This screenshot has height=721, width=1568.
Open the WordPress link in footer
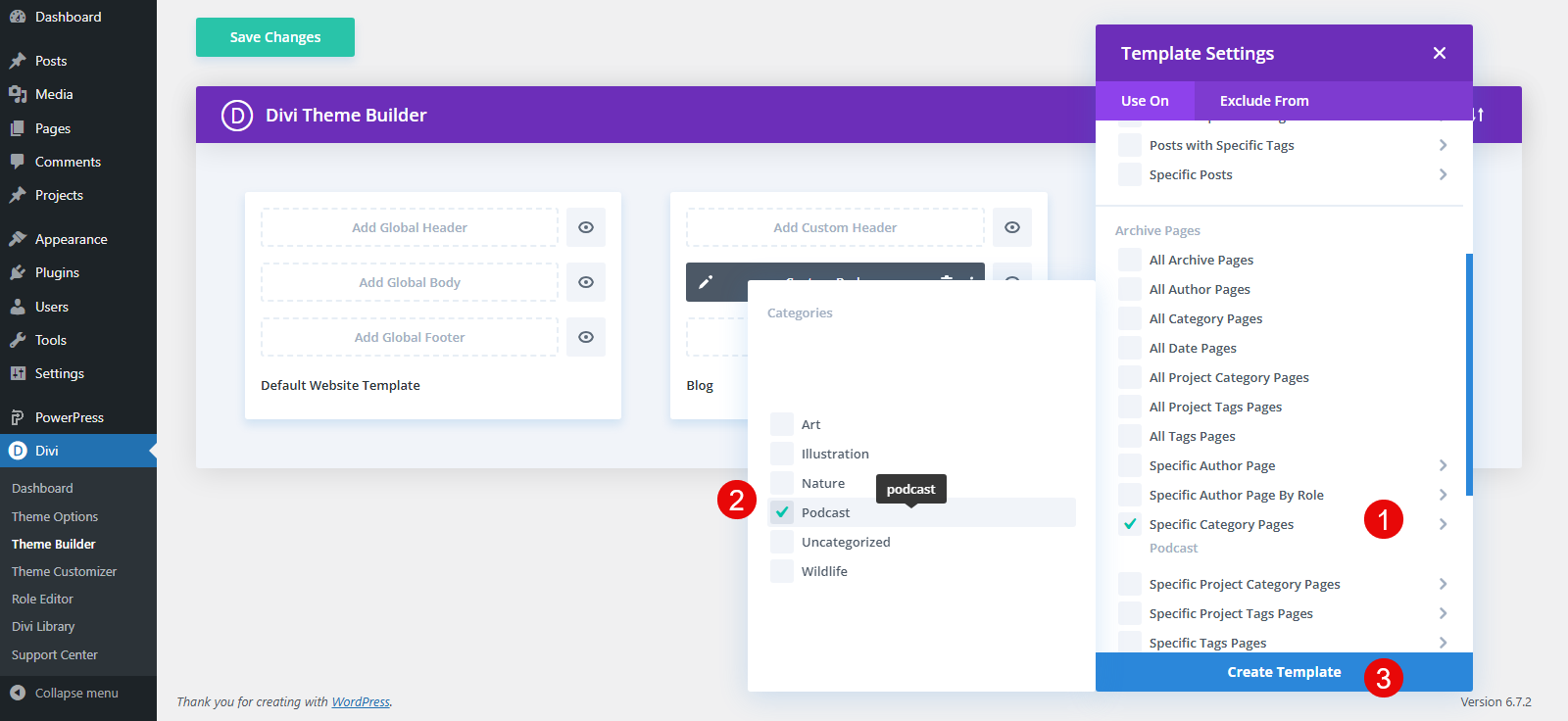click(361, 701)
